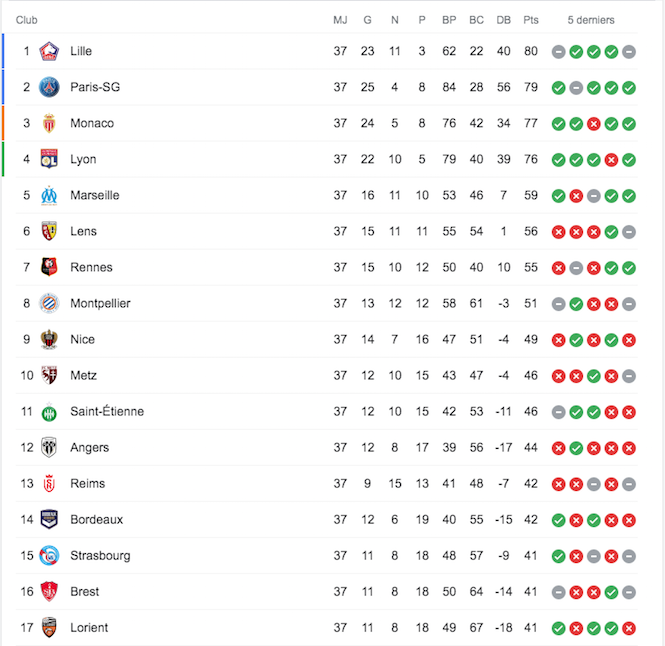Click the '5 derniers' column header
Viewport: 665px width, 646px height.
pyautogui.click(x=591, y=20)
